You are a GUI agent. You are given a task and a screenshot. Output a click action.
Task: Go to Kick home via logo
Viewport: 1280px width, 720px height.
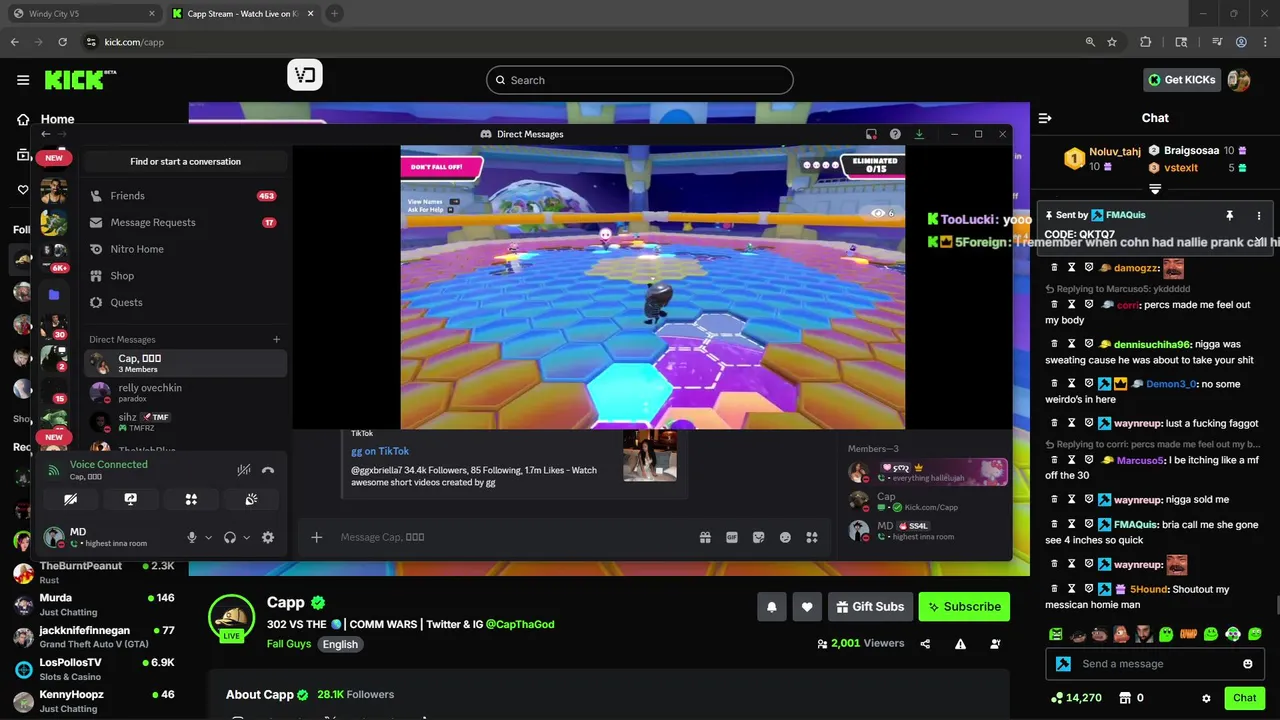point(80,80)
